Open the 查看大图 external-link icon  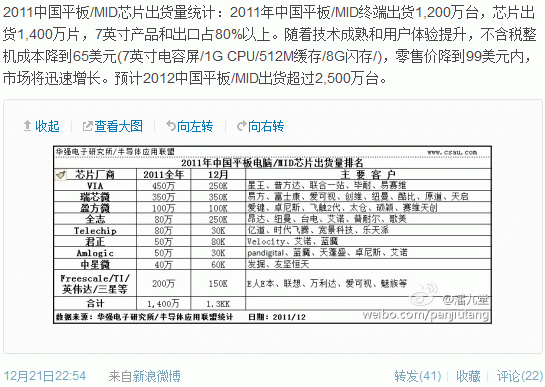pyautogui.click(x=87, y=126)
